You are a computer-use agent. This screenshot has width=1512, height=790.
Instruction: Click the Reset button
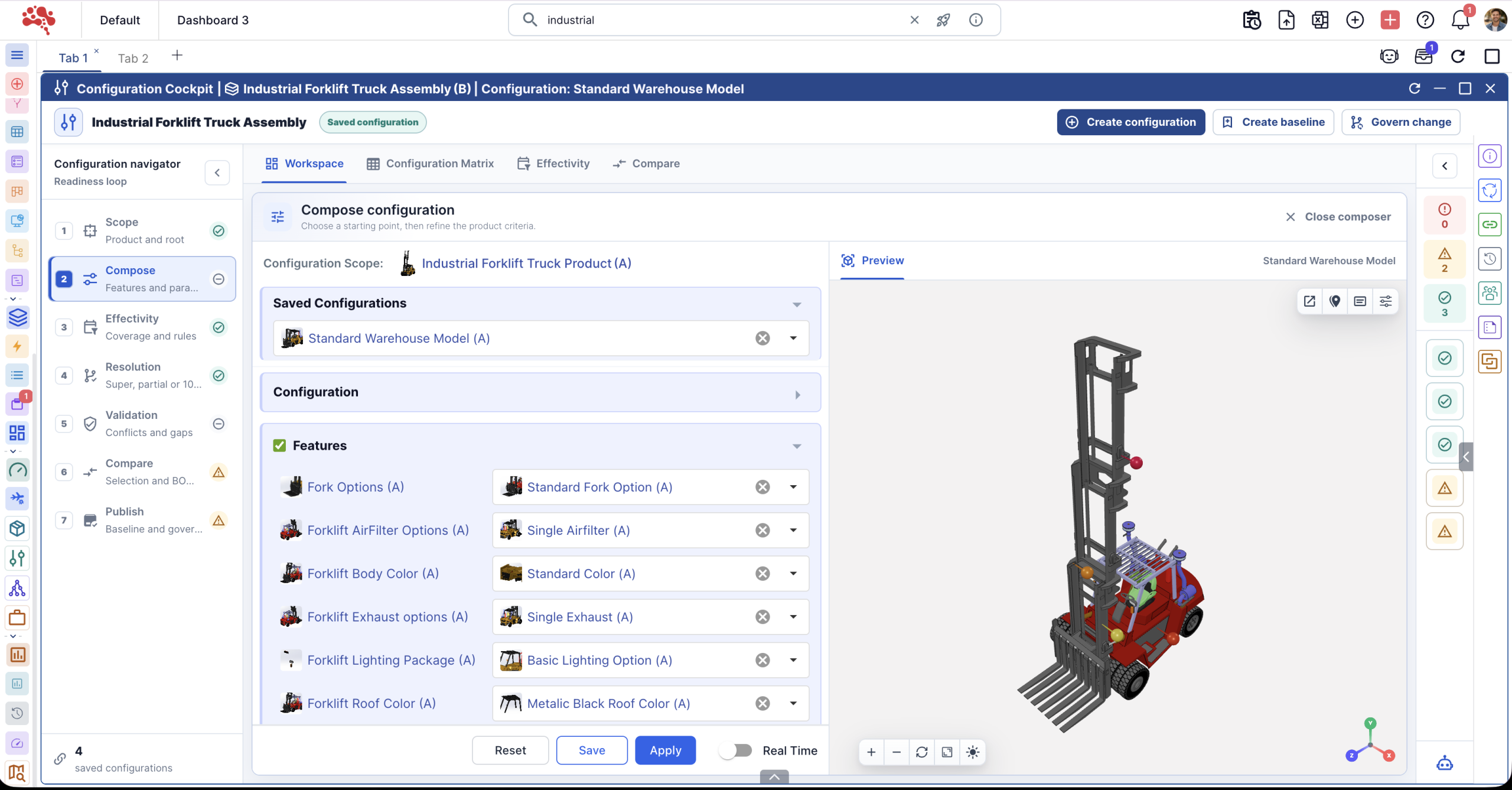pyautogui.click(x=510, y=750)
